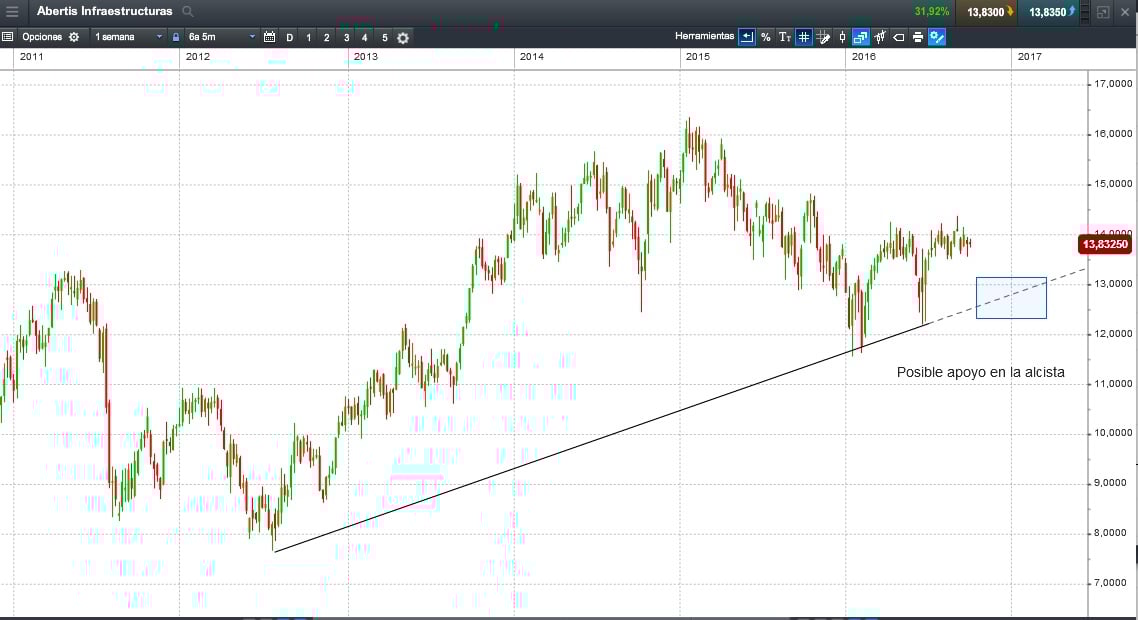Image resolution: width=1138 pixels, height=620 pixels.
Task: Select the D daily preset
Action: (290, 38)
